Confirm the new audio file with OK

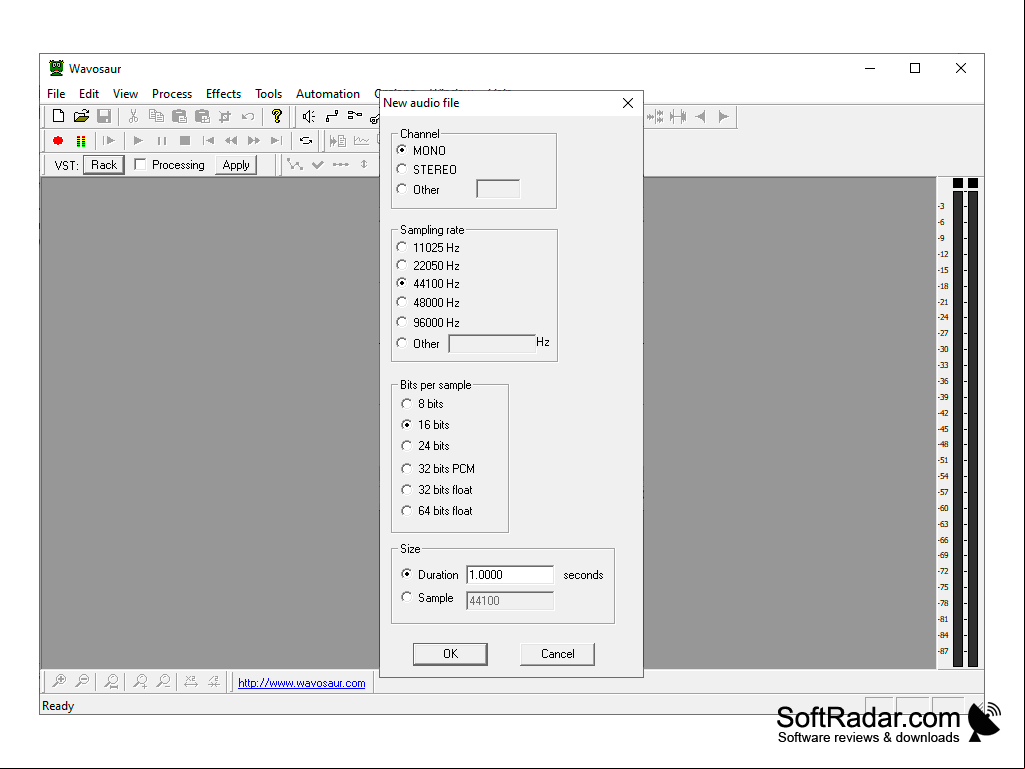point(450,654)
